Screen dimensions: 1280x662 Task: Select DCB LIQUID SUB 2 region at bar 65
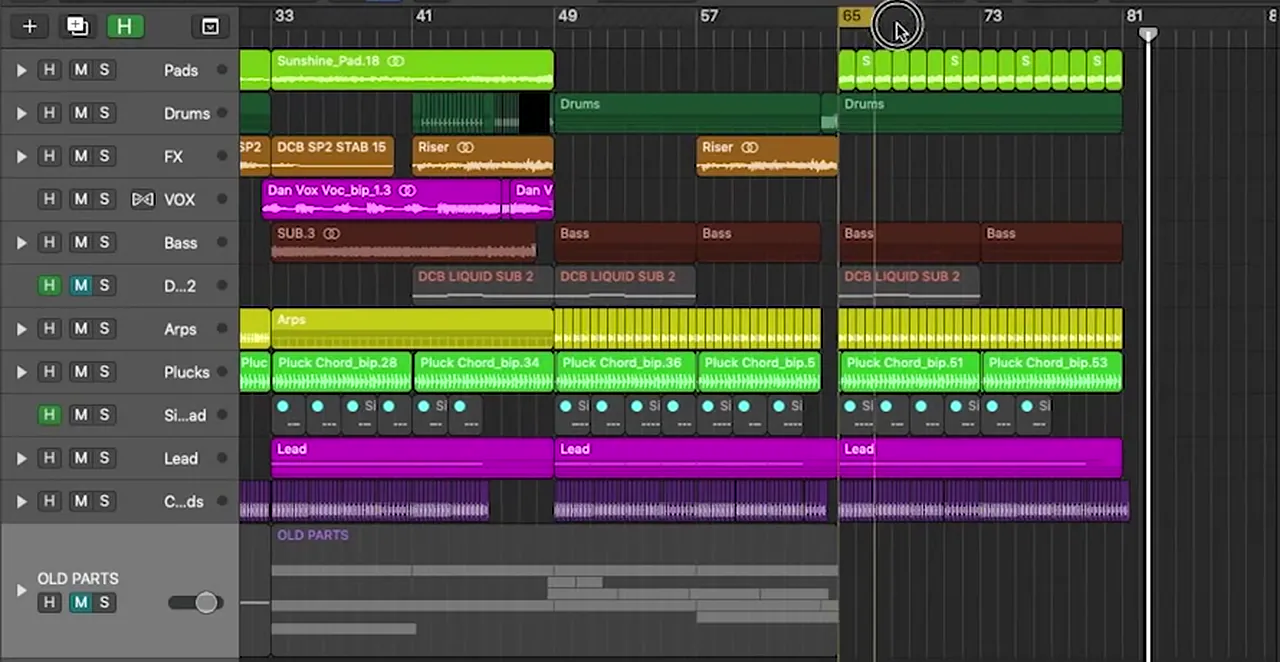[x=909, y=285]
